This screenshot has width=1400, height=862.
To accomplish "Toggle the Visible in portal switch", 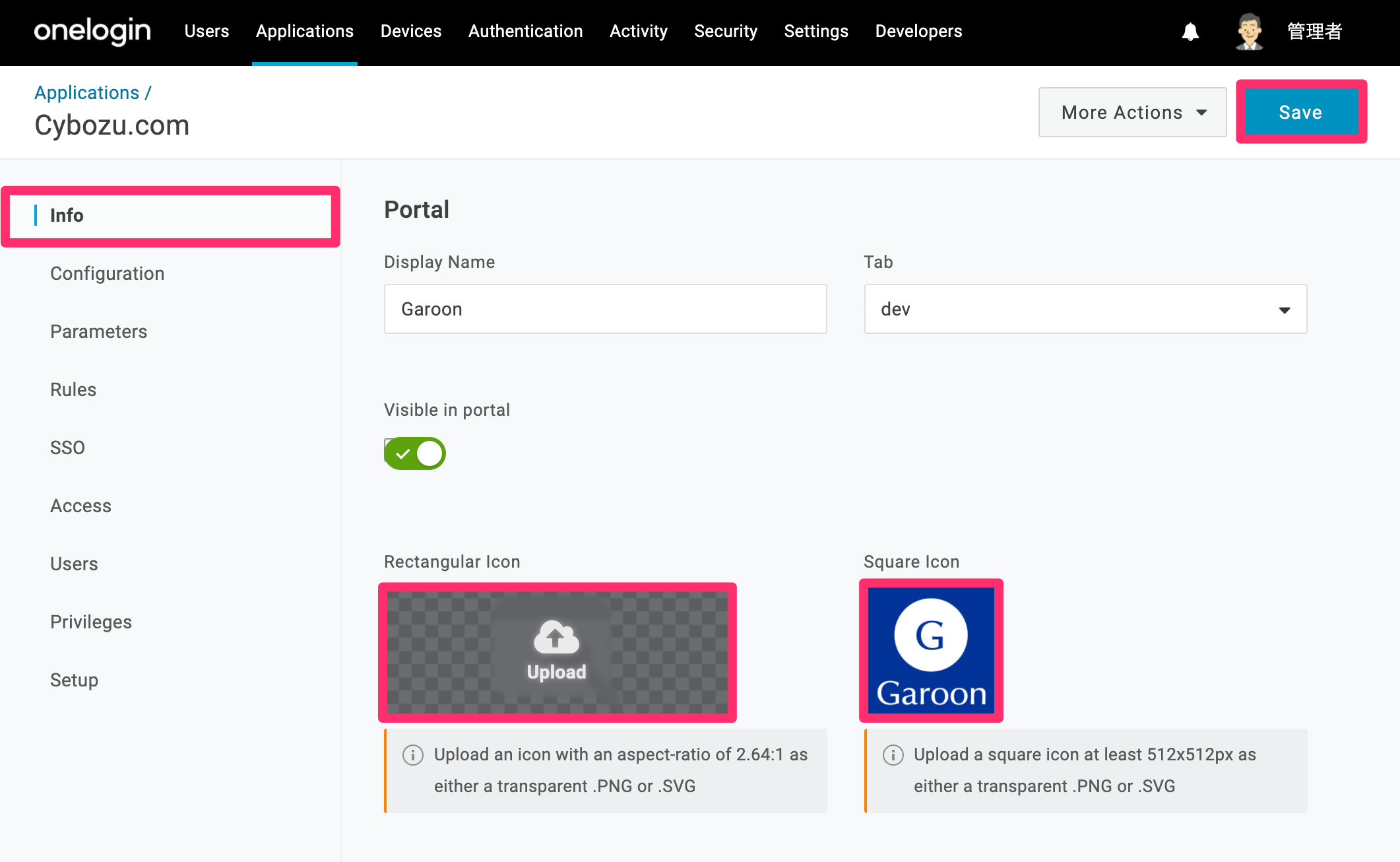I will click(415, 453).
